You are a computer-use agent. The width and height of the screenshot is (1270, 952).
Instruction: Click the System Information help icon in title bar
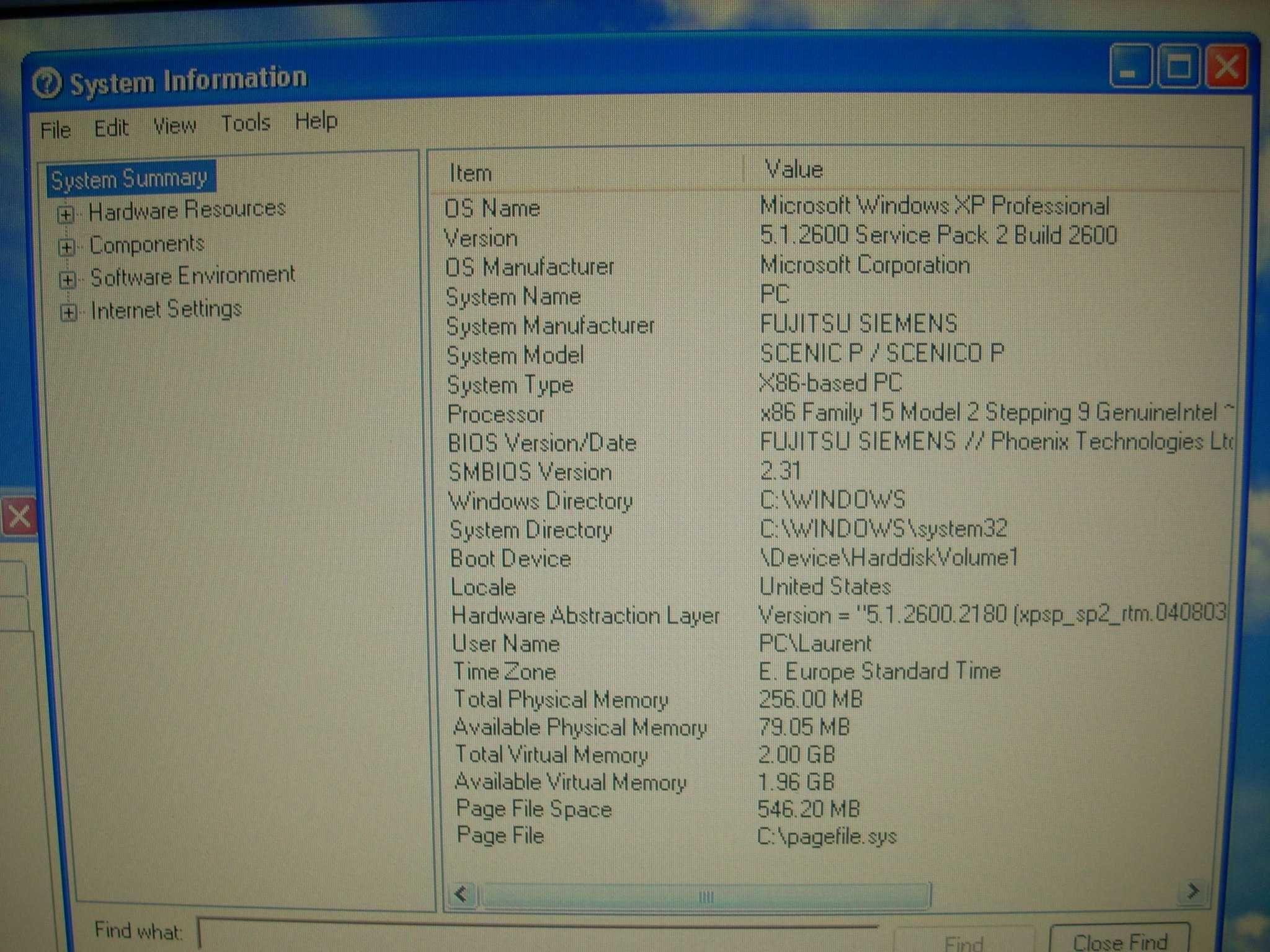coord(47,84)
